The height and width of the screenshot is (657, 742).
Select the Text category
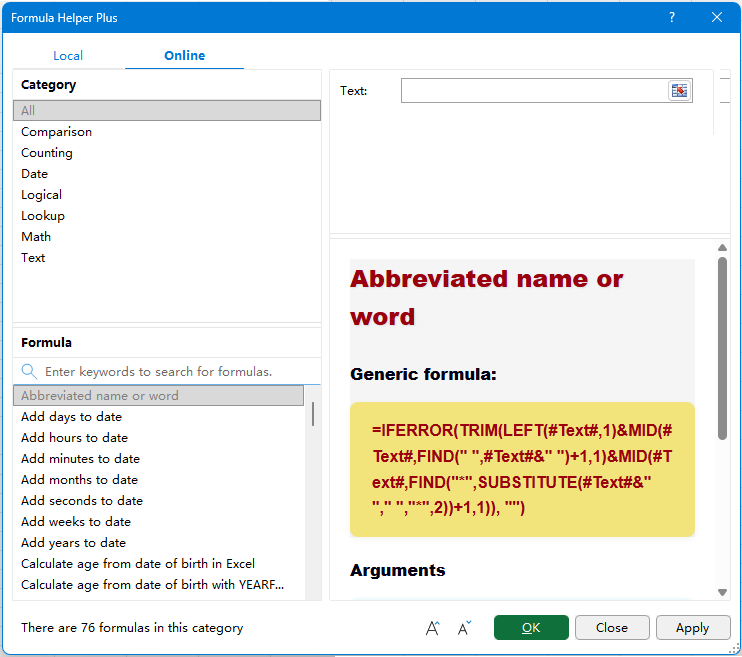tap(167, 257)
